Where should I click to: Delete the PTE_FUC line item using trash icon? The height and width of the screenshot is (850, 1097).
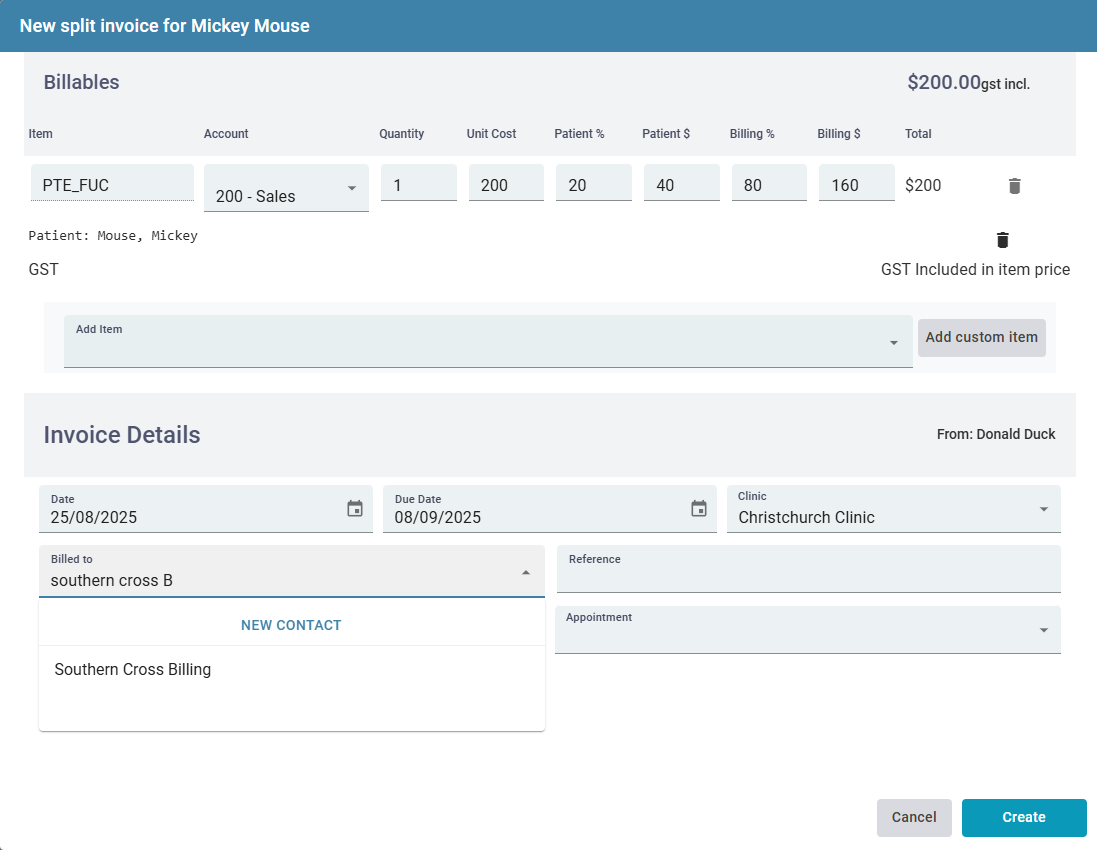point(1014,185)
